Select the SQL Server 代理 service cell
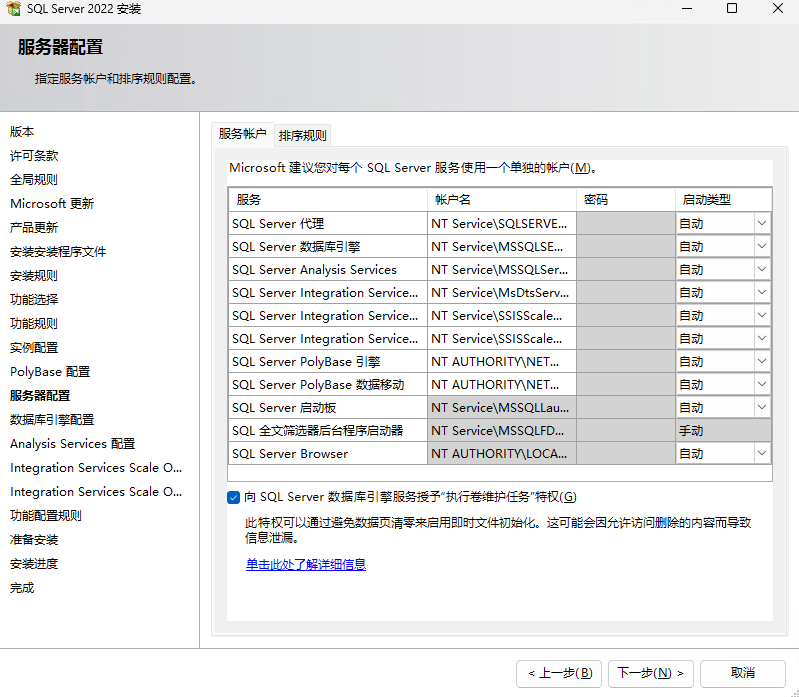799x697 pixels. (328, 224)
